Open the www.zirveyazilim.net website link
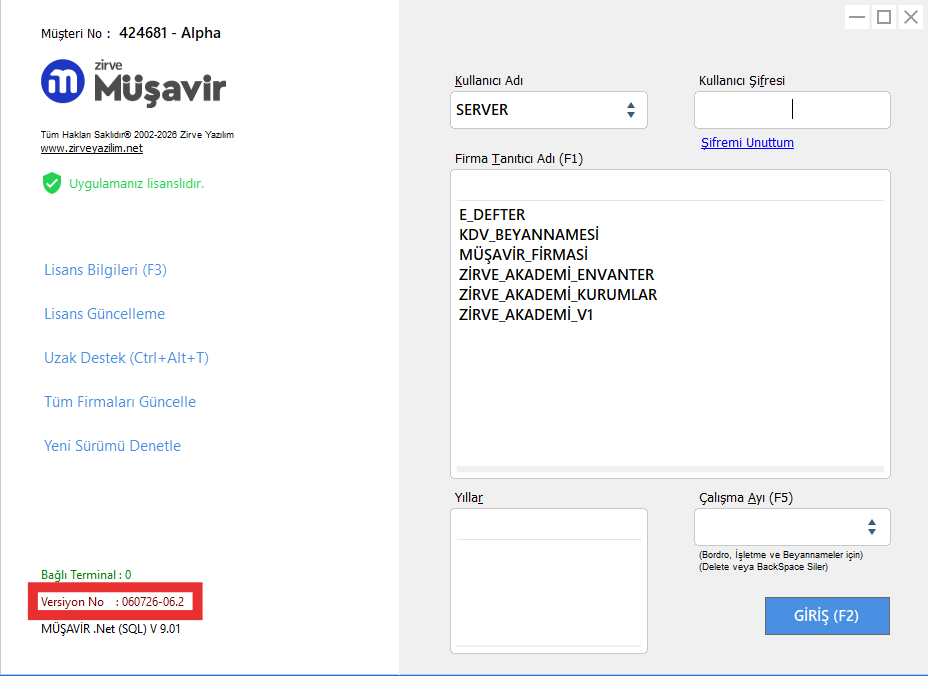This screenshot has height=676, width=928. pyautogui.click(x=92, y=149)
